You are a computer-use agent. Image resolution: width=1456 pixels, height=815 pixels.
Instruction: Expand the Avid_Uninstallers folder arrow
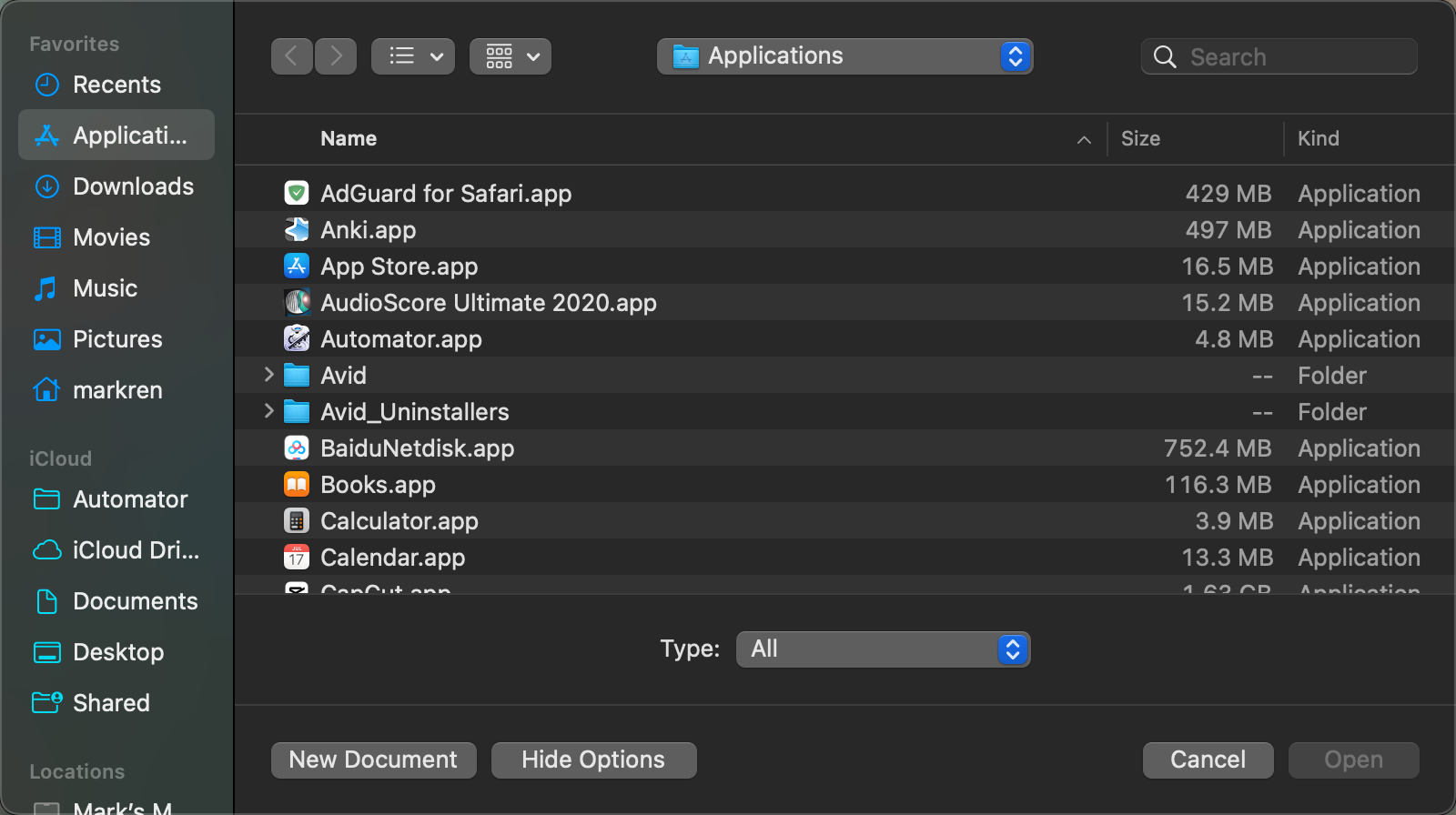pos(268,411)
